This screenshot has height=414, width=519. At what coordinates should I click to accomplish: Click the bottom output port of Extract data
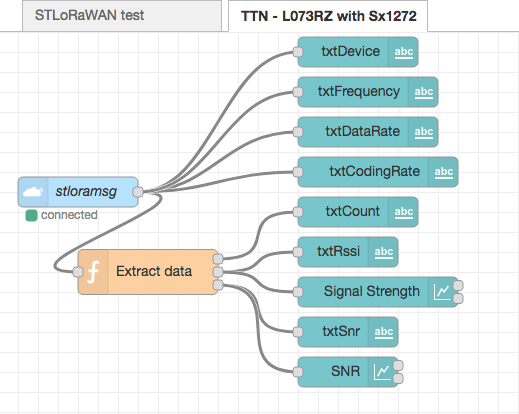pyautogui.click(x=218, y=285)
